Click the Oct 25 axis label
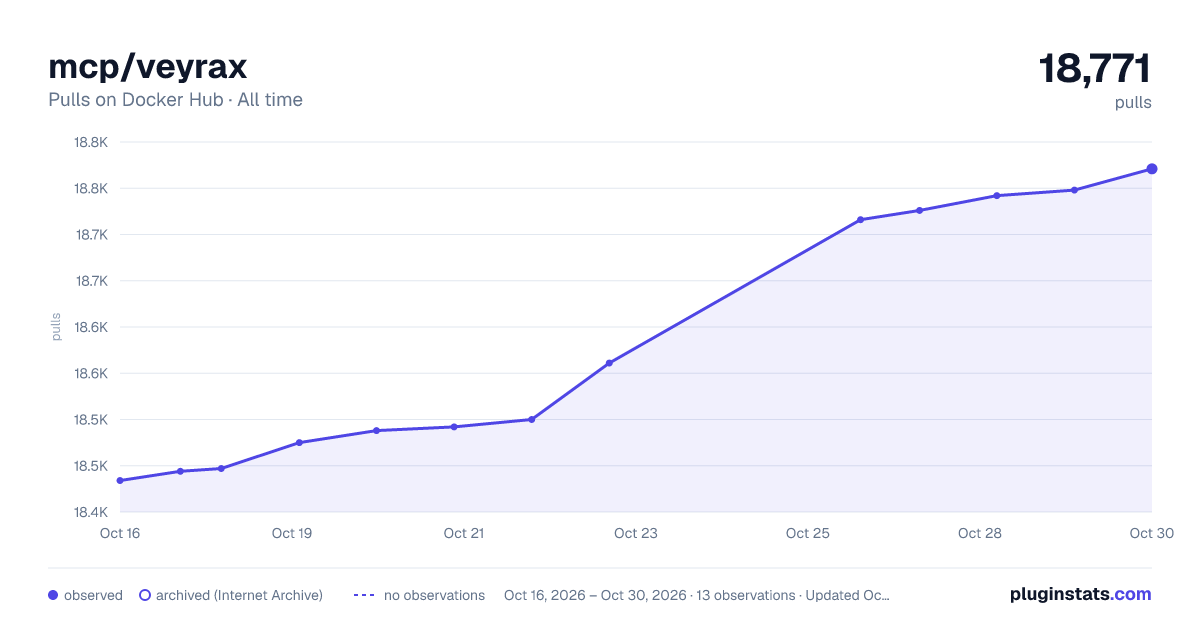The width and height of the screenshot is (1200, 630). (808, 533)
